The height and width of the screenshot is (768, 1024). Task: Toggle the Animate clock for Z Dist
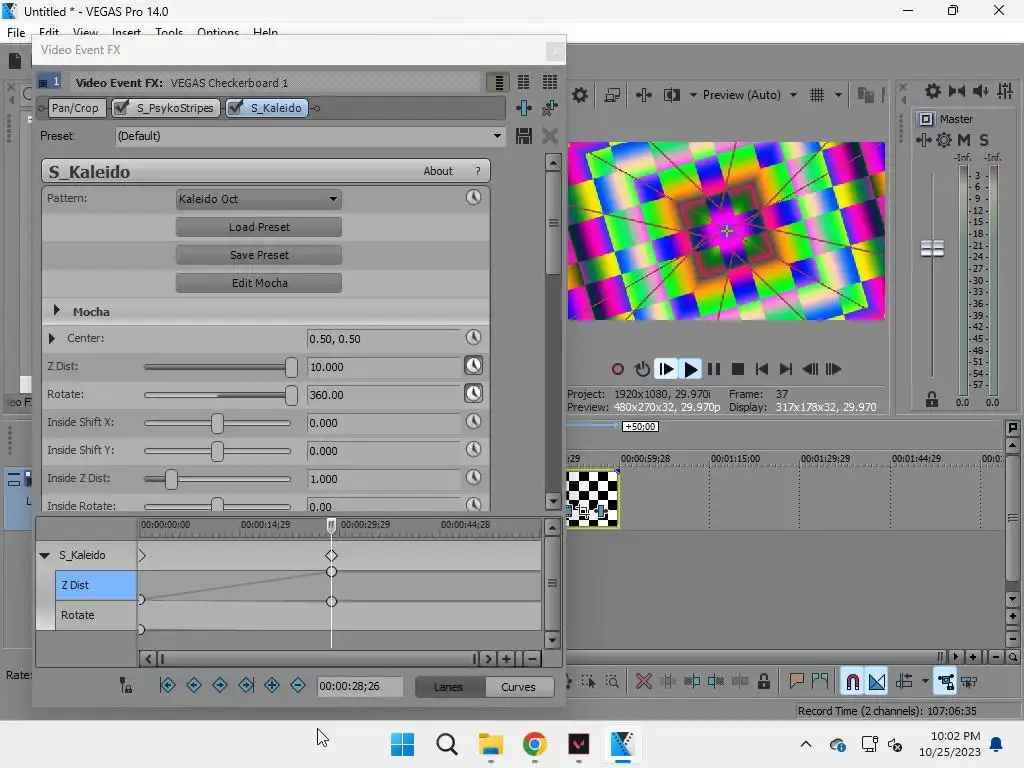tap(473, 365)
